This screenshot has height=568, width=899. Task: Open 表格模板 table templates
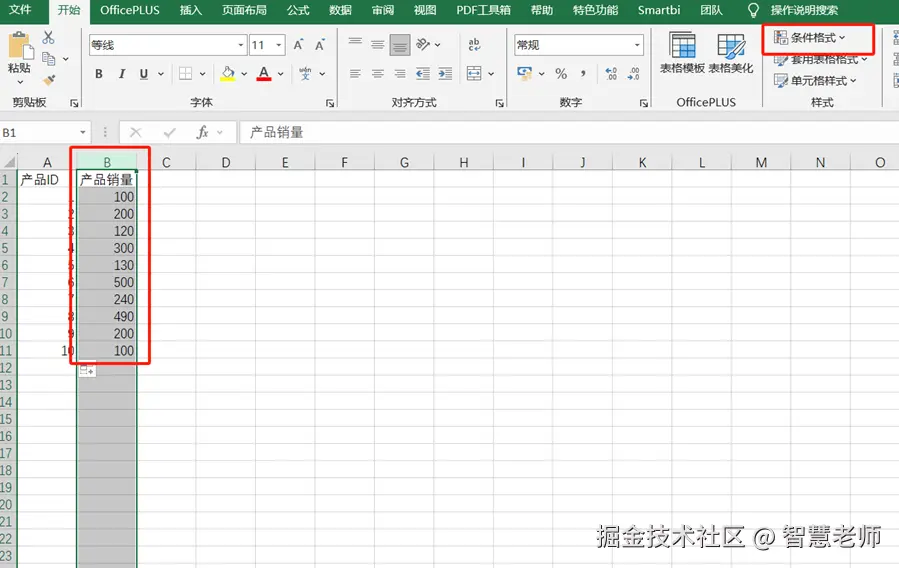click(x=682, y=53)
